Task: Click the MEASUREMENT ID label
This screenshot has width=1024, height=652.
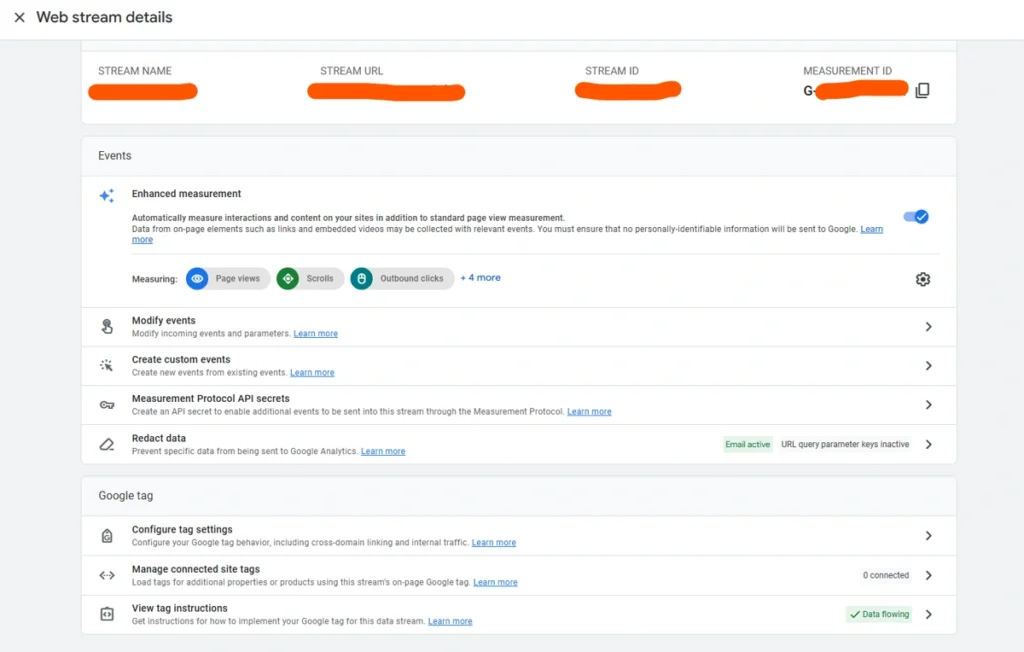Action: [847, 71]
